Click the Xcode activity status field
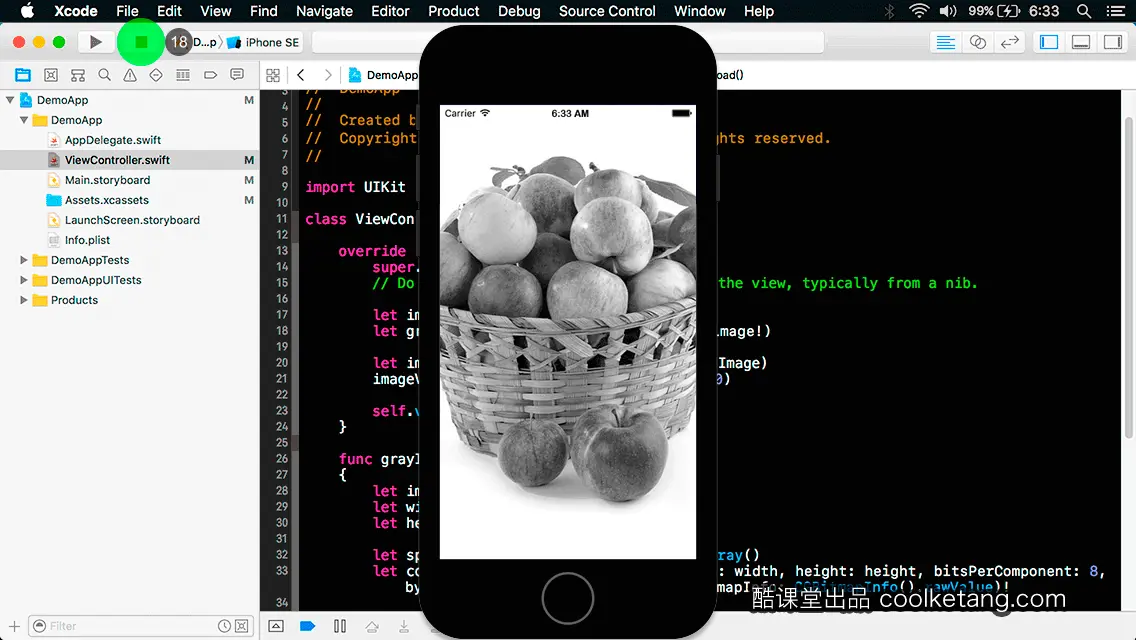The width and height of the screenshot is (1136, 640). (x=568, y=42)
